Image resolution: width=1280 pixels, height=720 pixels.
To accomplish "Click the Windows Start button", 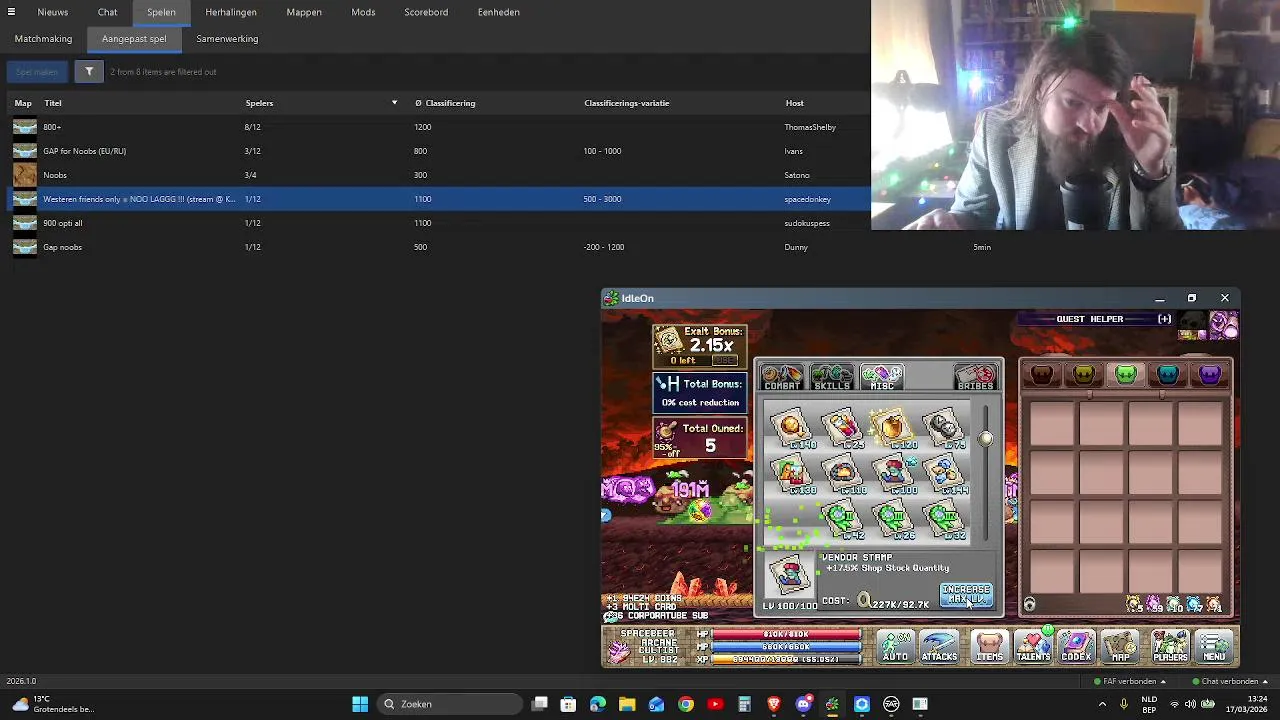I will (x=360, y=704).
